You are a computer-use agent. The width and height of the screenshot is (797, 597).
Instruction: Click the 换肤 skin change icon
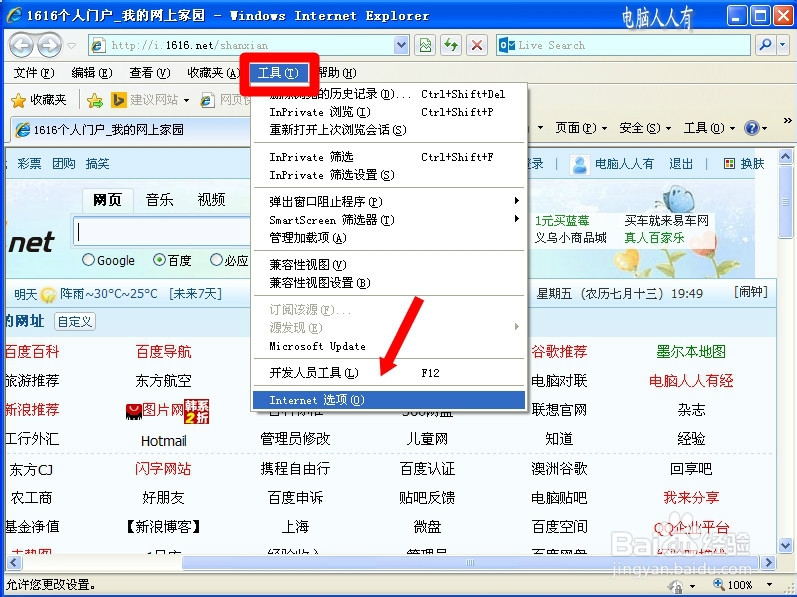click(x=729, y=164)
